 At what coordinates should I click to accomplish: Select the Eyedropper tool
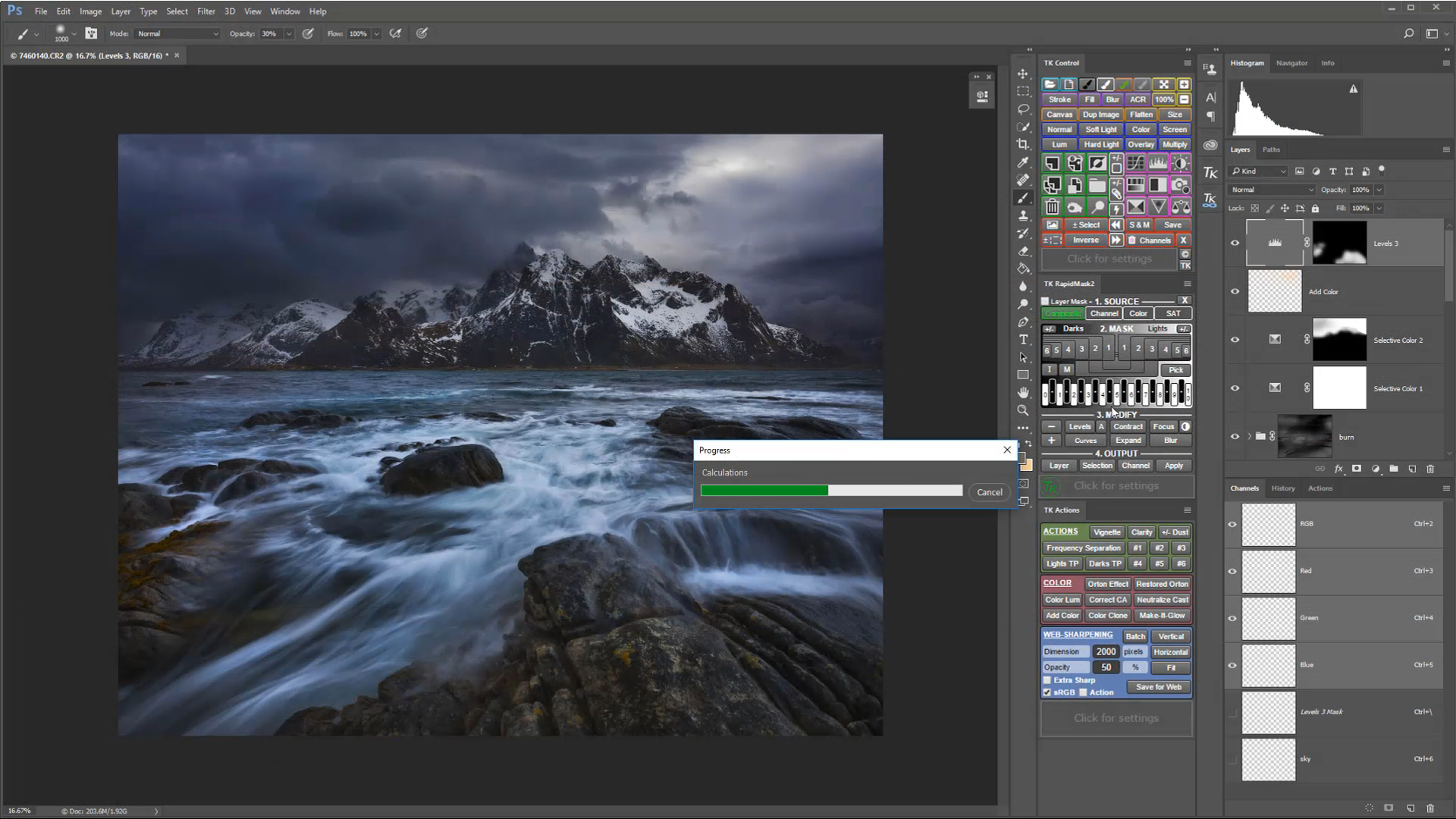click(1023, 162)
